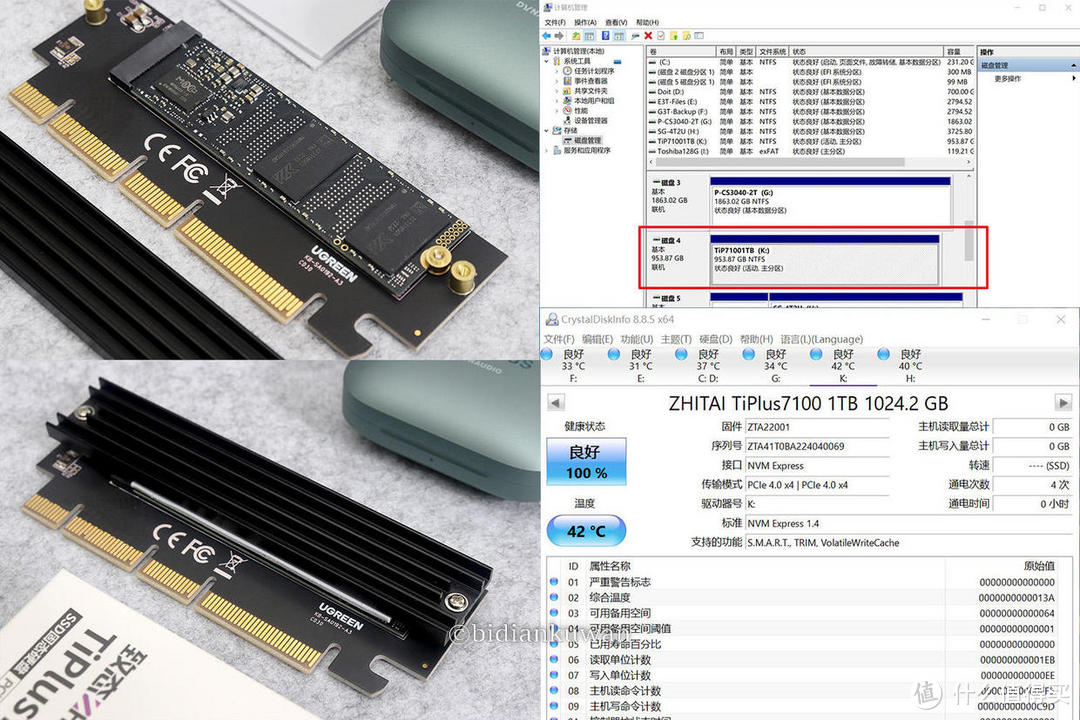Viewport: 1080px width, 720px height.
Task: Open 语言(L)(Language) menu
Action: pyautogui.click(x=822, y=339)
